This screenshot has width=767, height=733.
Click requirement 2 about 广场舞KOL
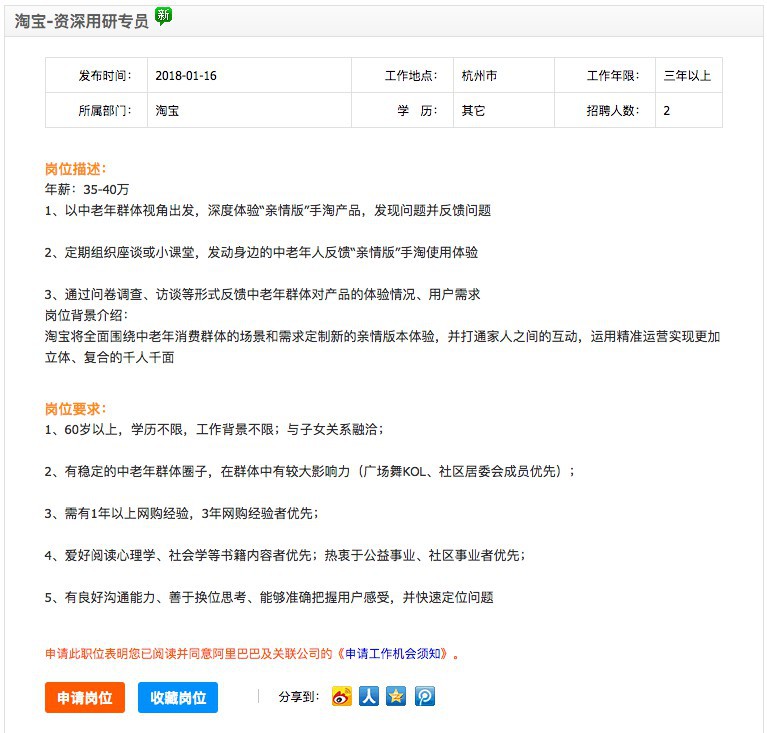click(x=310, y=472)
